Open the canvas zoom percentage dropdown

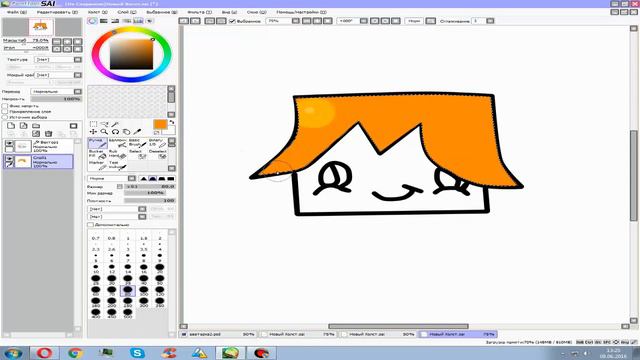click(282, 21)
